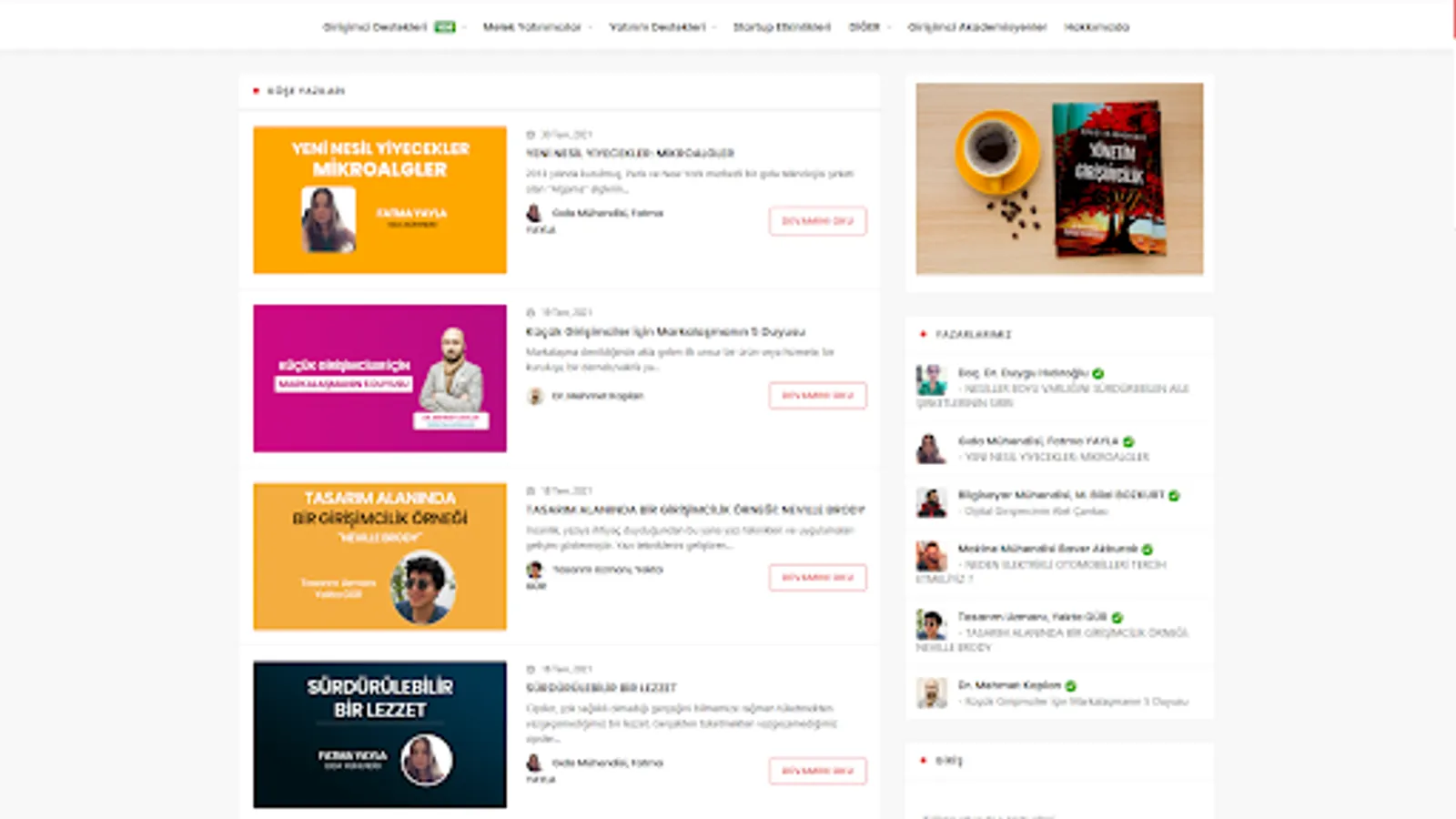
Task: Click the Yazarlarımız section heading
Action: pyautogui.click(x=973, y=335)
